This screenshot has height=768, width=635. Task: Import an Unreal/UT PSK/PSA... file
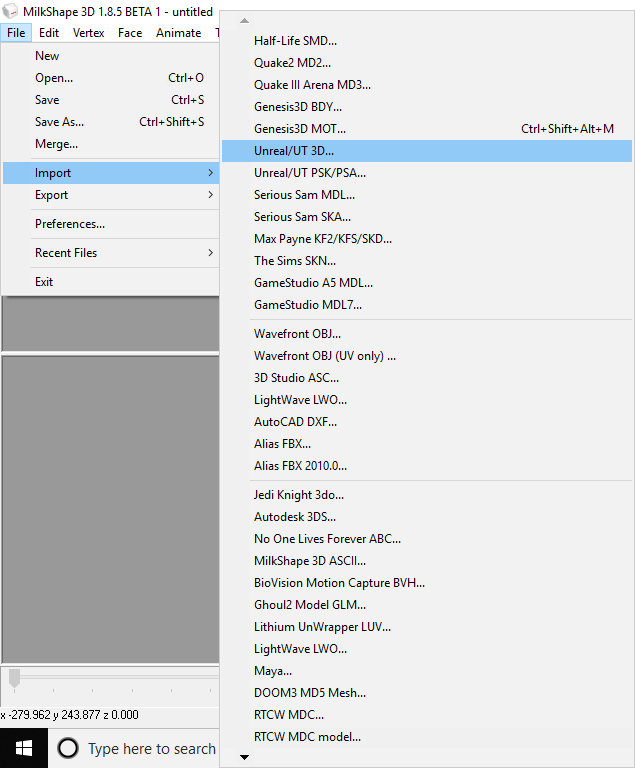[x=427, y=172]
